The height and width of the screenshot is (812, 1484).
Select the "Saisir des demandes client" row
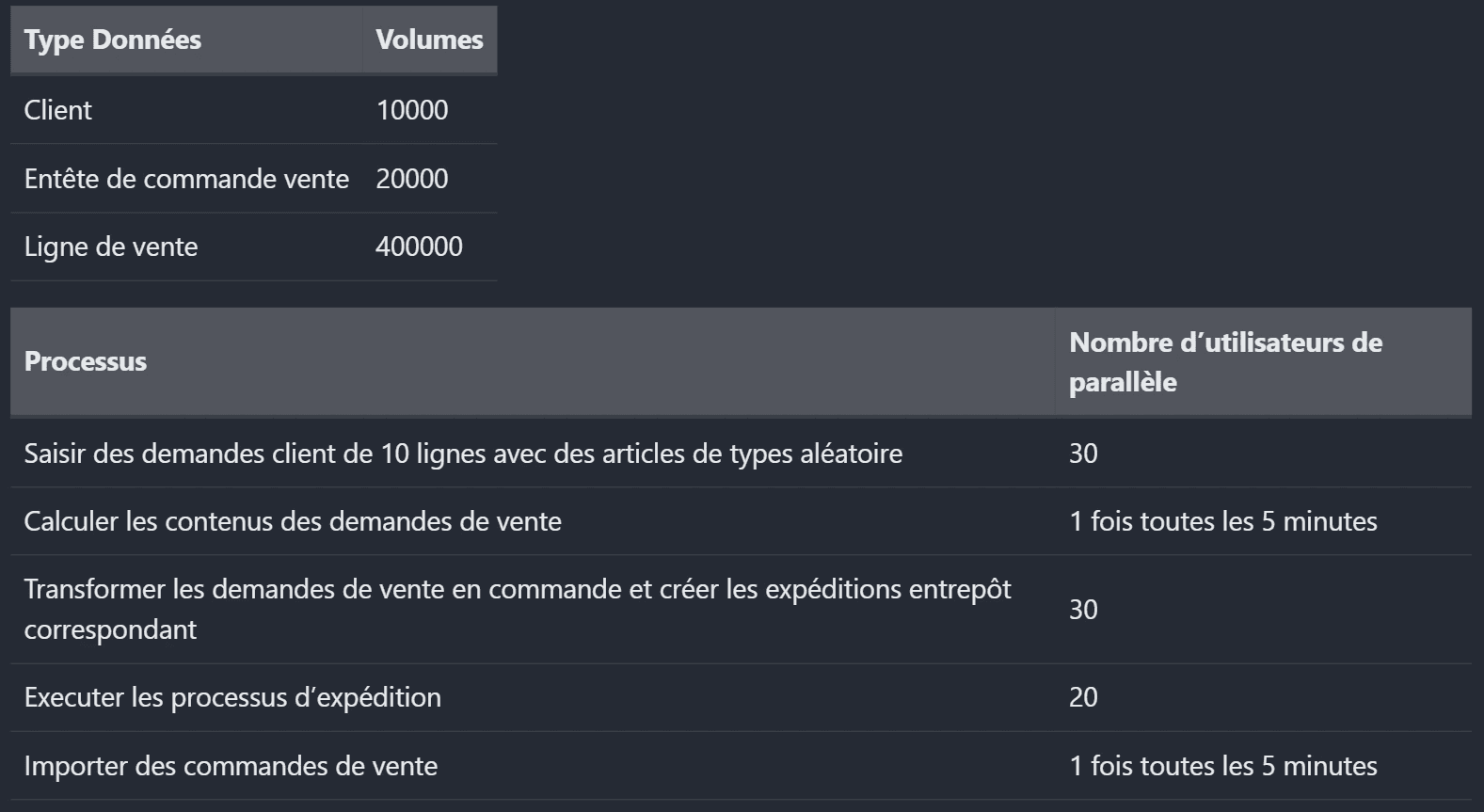pos(463,454)
